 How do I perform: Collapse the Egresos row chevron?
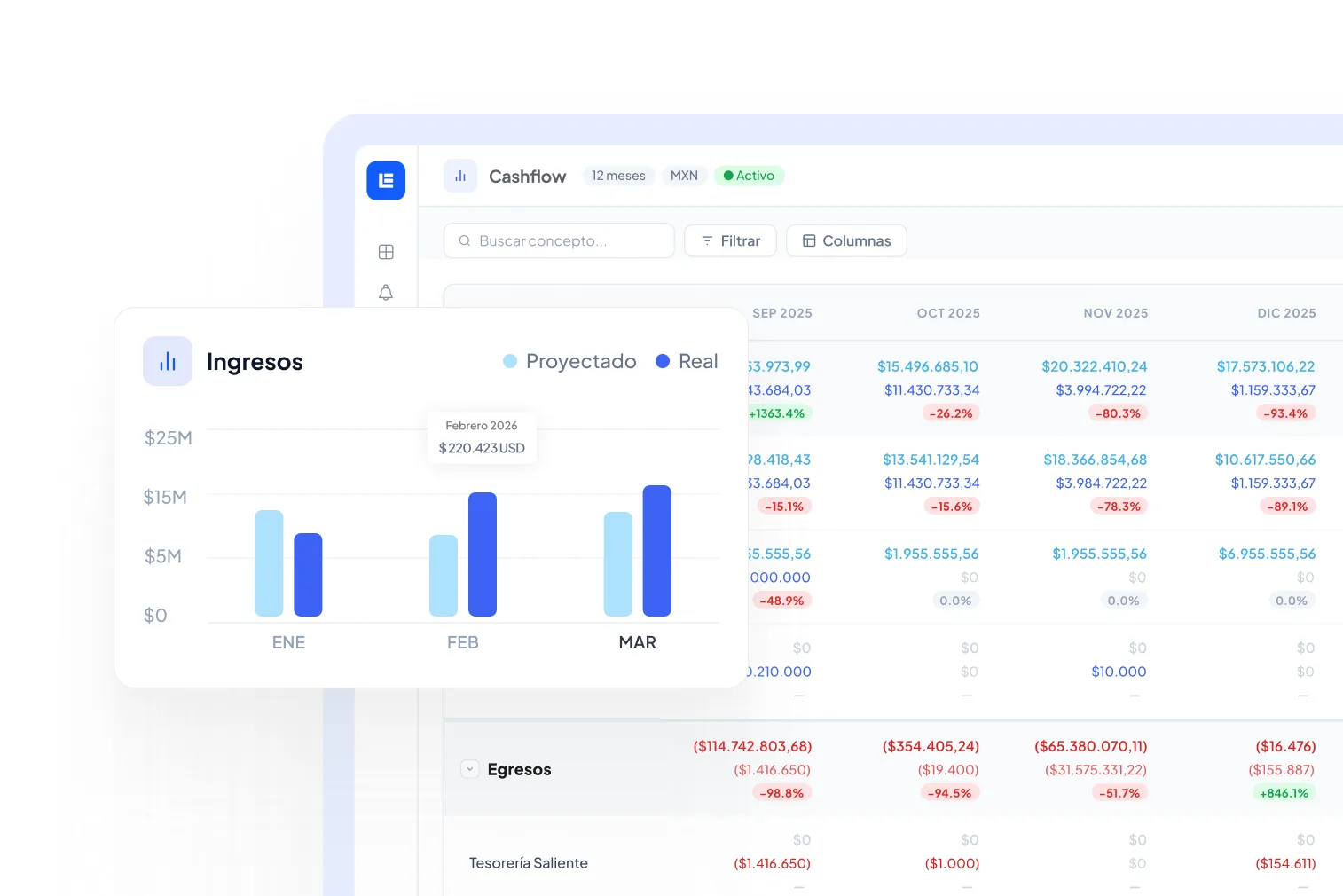pyautogui.click(x=470, y=769)
